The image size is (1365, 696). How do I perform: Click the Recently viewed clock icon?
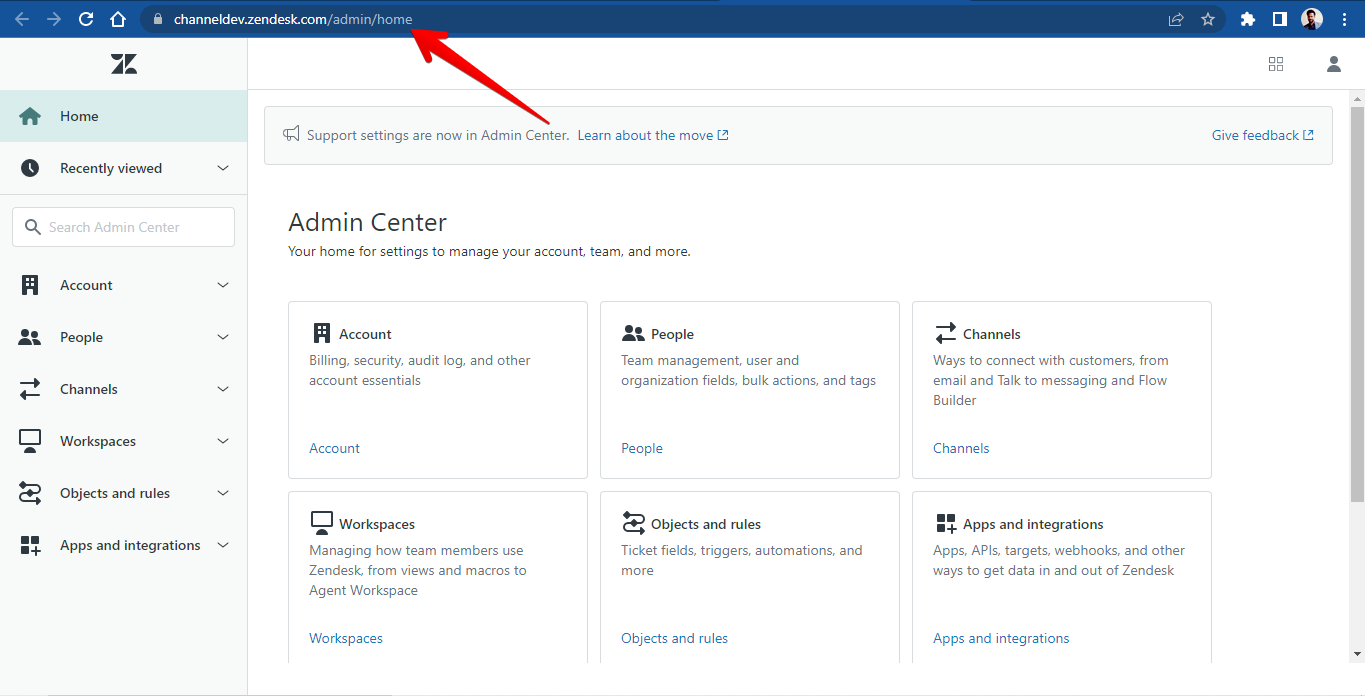pyautogui.click(x=30, y=168)
